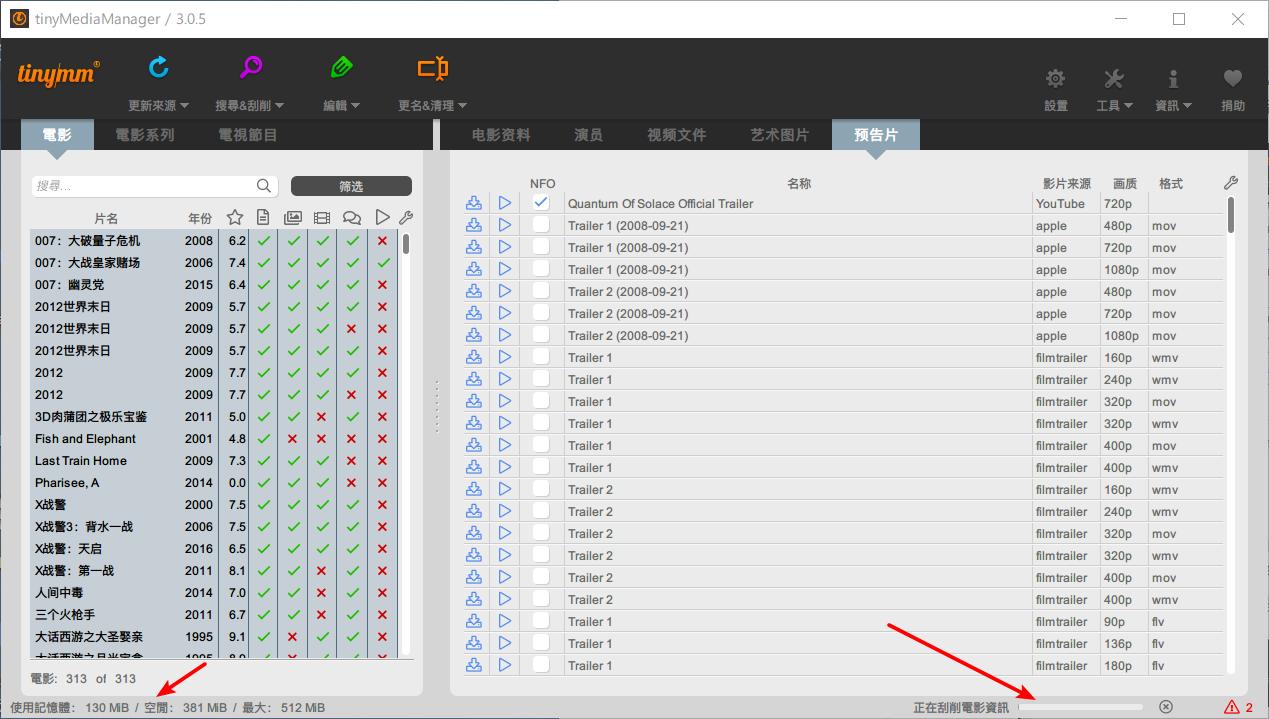Image resolution: width=1269 pixels, height=719 pixels.
Task: Open the 艺术图片 tab
Action: click(780, 135)
